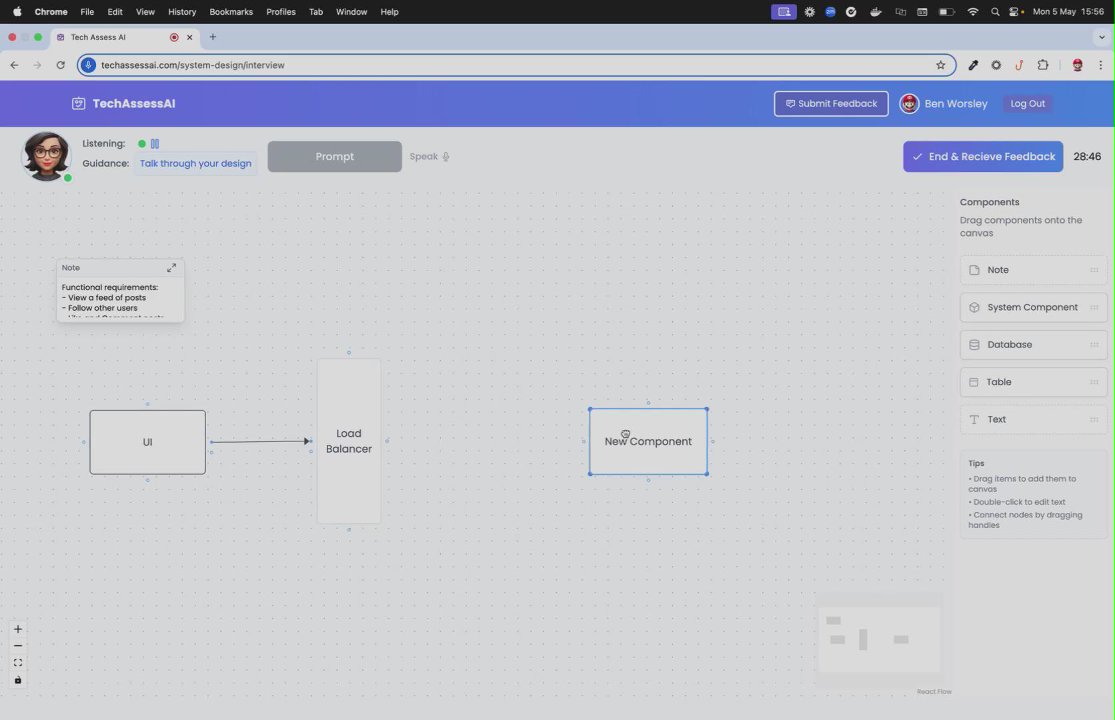This screenshot has height=720, width=1115.
Task: Click the Components panel heading
Action: coord(989,203)
